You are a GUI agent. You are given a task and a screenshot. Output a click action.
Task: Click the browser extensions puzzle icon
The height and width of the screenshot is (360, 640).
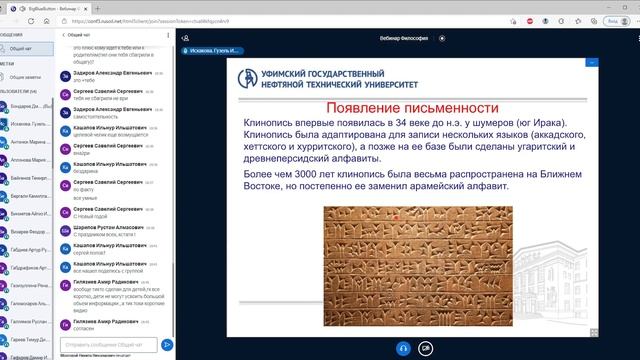(x=561, y=21)
